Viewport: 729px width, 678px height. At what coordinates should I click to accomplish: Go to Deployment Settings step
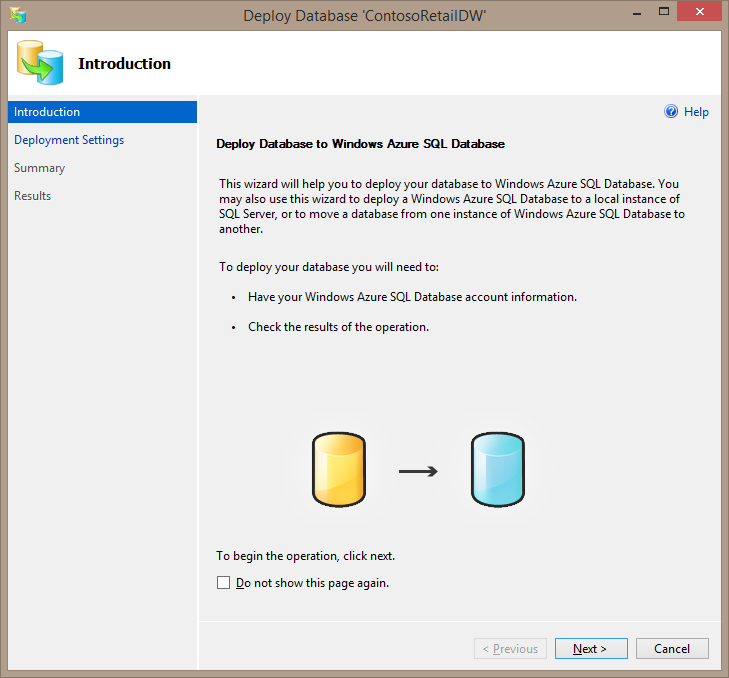(69, 140)
